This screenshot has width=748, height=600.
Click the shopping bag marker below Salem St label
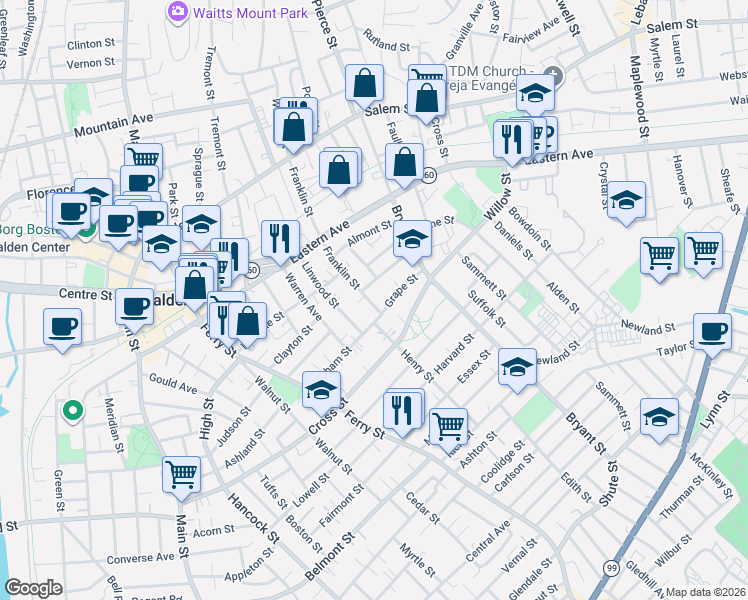coord(426,100)
